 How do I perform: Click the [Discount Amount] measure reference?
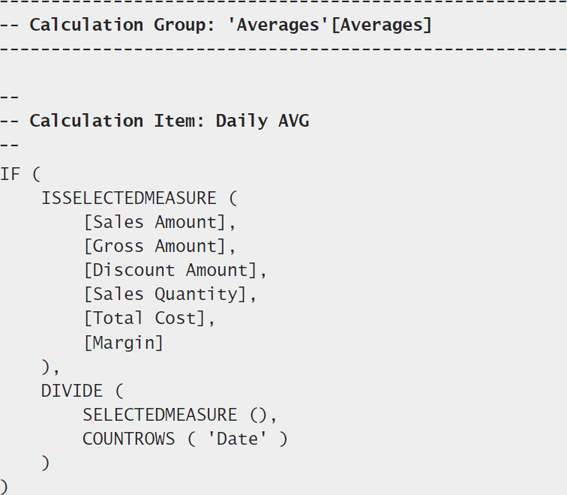tap(171, 270)
